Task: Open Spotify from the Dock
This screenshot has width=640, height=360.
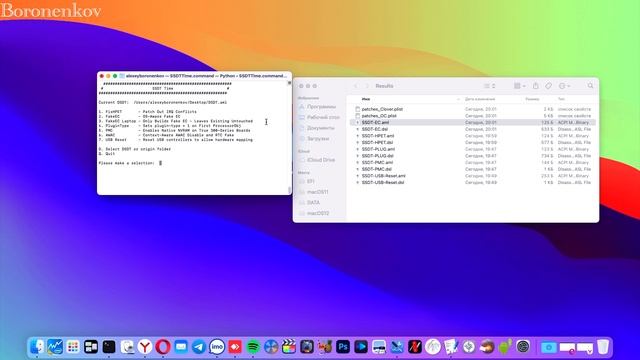Action: tap(253, 347)
